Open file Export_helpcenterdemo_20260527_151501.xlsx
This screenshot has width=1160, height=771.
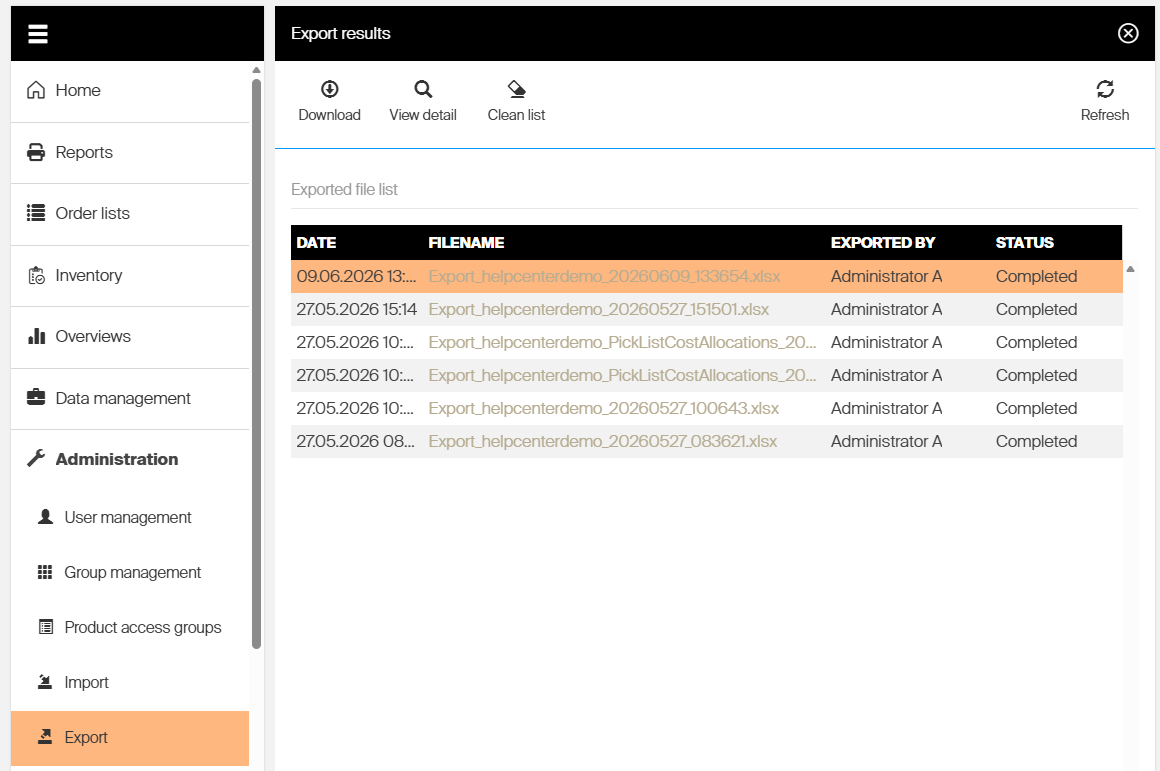point(598,309)
